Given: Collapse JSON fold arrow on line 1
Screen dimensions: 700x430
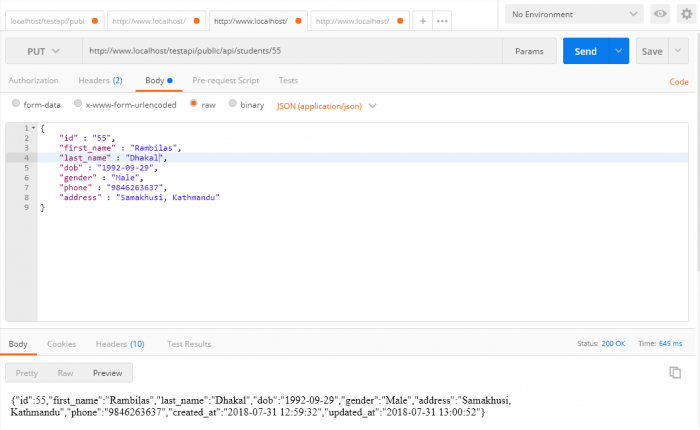Looking at the screenshot, I should (33, 128).
